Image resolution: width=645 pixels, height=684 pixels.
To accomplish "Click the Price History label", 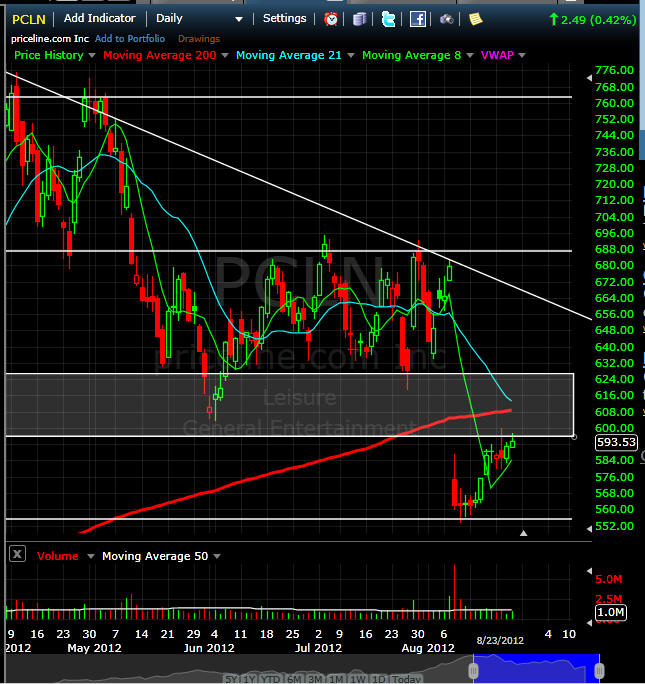I will pyautogui.click(x=48, y=55).
